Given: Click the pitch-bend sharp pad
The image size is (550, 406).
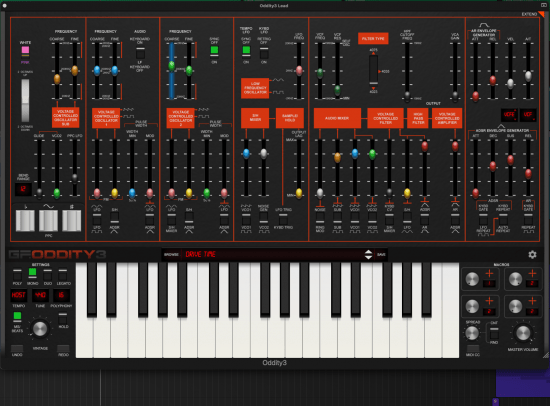Looking at the screenshot, I should (x=72, y=220).
